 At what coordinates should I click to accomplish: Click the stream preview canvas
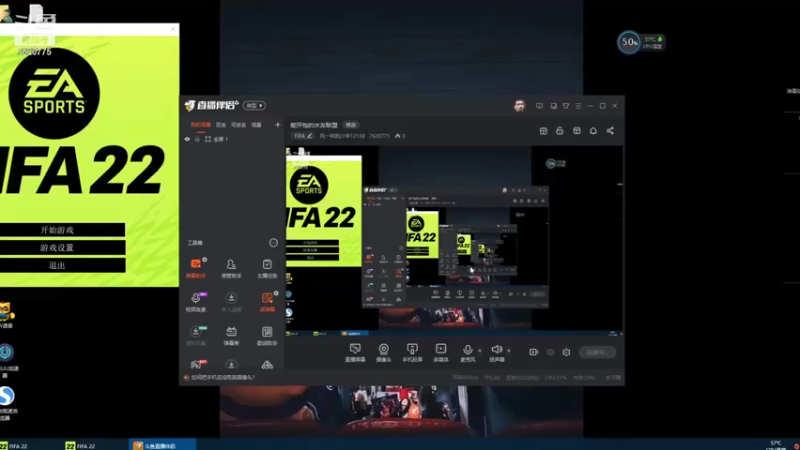point(454,241)
